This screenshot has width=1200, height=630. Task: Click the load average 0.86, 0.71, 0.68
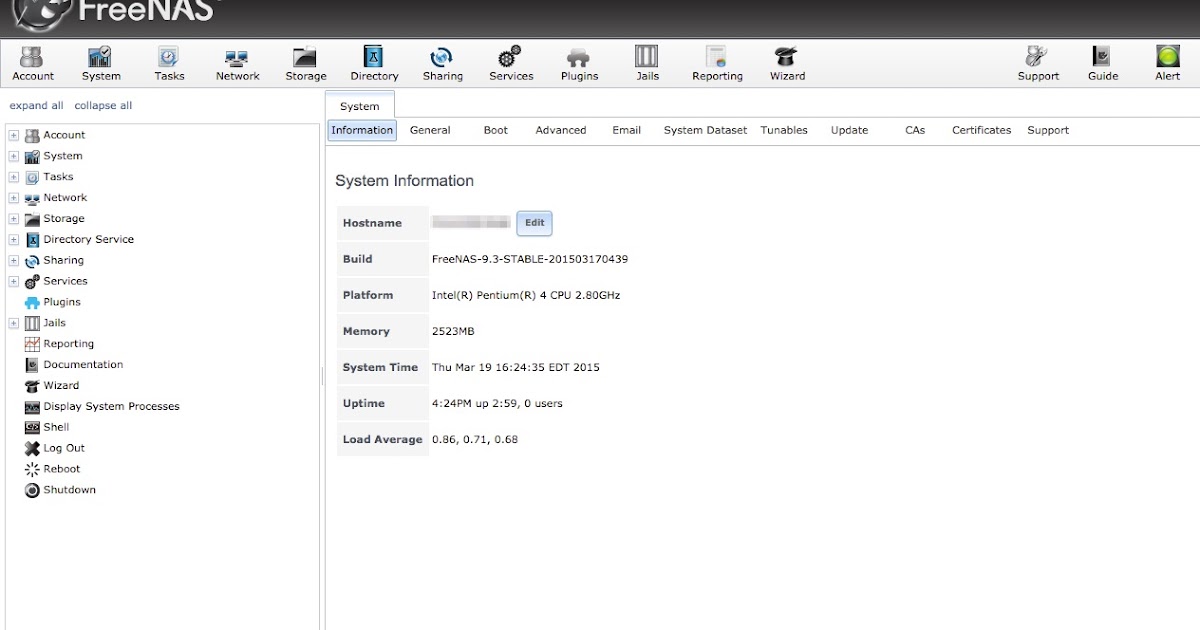pos(475,439)
